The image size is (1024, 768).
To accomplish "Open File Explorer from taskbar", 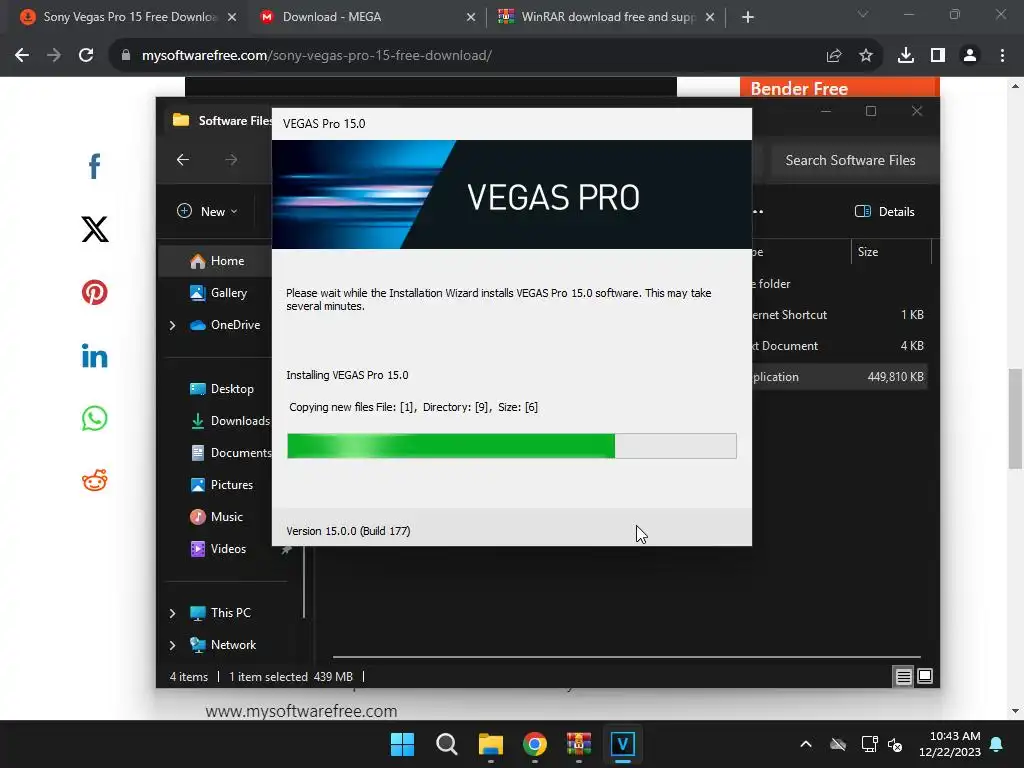I will [490, 744].
